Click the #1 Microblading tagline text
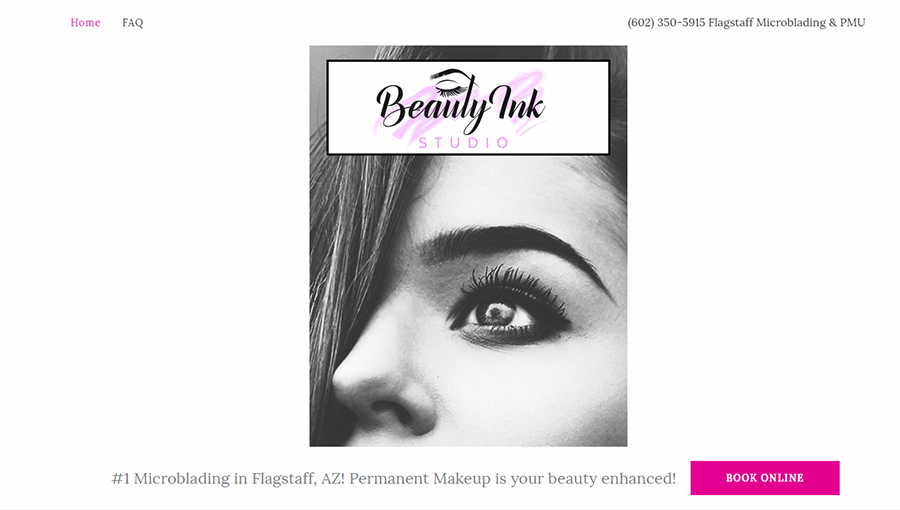This screenshot has height=510, width=900. pyautogui.click(x=393, y=478)
